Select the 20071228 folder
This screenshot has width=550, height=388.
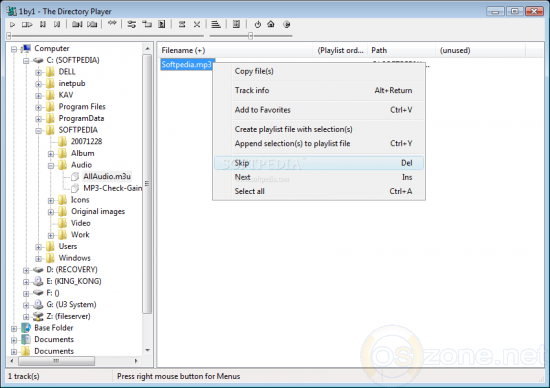[x=86, y=142]
